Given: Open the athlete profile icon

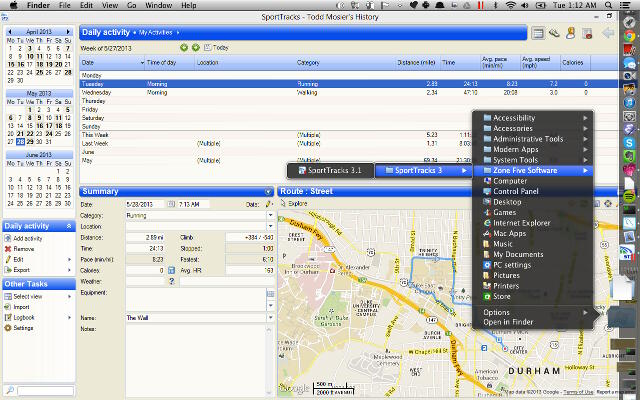Looking at the screenshot, I should [x=571, y=33].
